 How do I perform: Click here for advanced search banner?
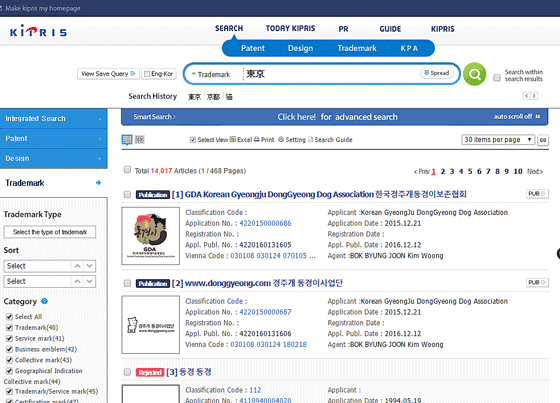[337, 117]
